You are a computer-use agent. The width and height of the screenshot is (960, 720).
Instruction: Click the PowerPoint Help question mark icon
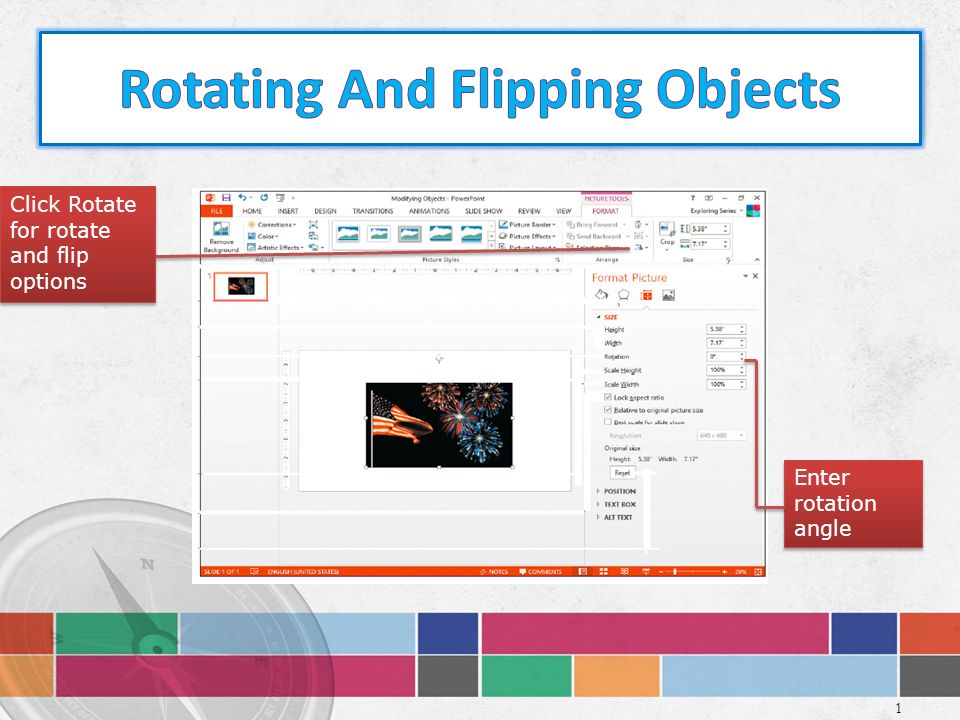pos(692,198)
